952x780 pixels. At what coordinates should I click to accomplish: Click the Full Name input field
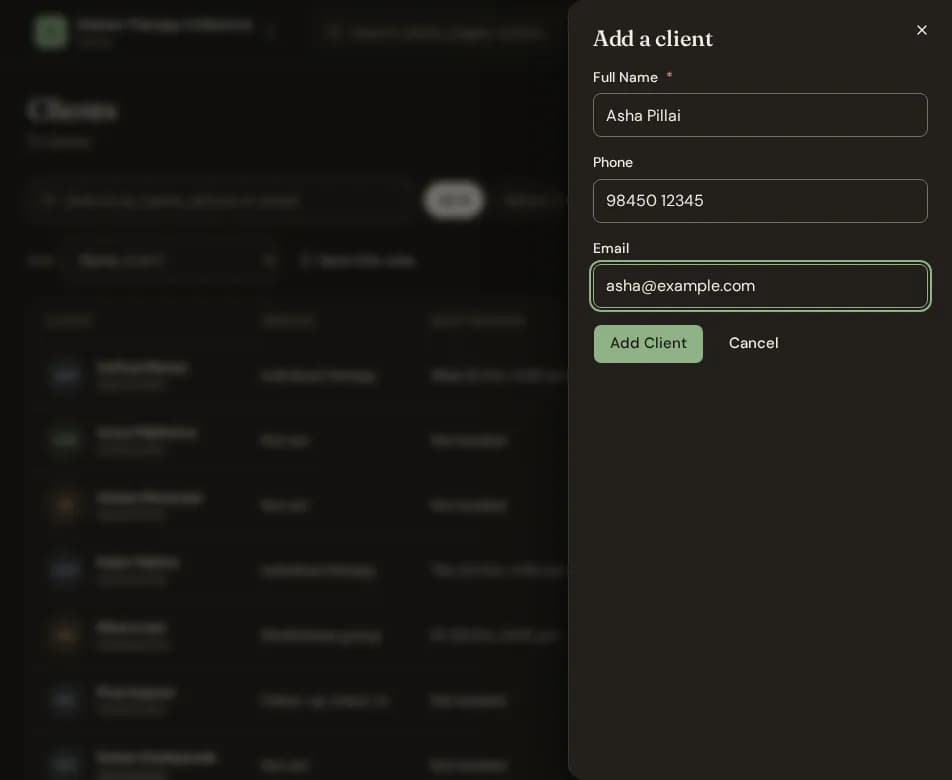760,115
